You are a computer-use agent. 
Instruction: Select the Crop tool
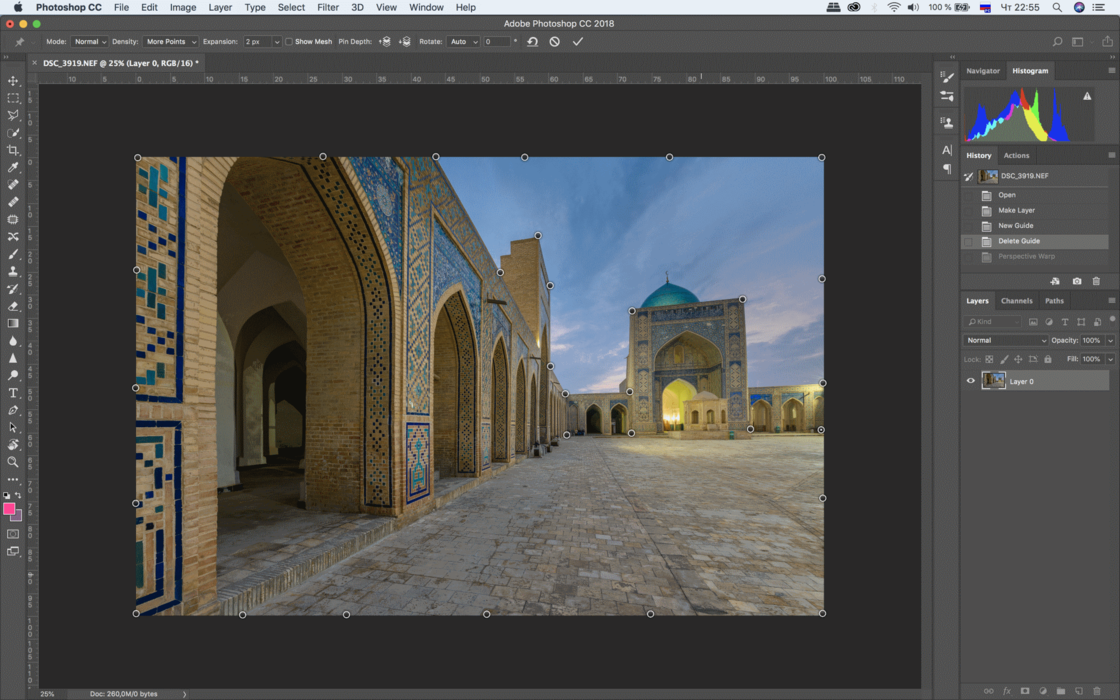click(13, 150)
